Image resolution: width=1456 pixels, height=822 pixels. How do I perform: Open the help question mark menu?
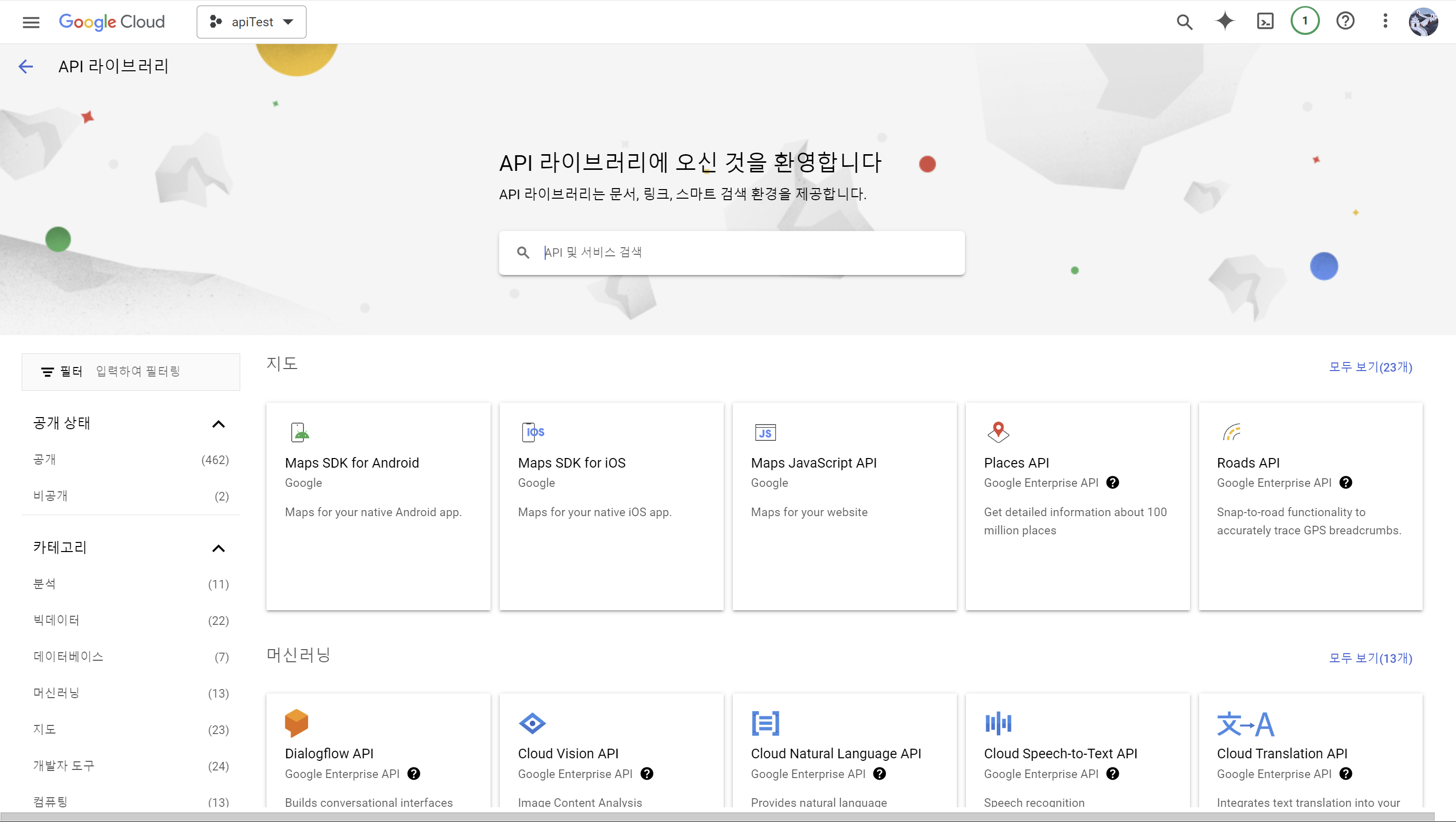tap(1345, 21)
